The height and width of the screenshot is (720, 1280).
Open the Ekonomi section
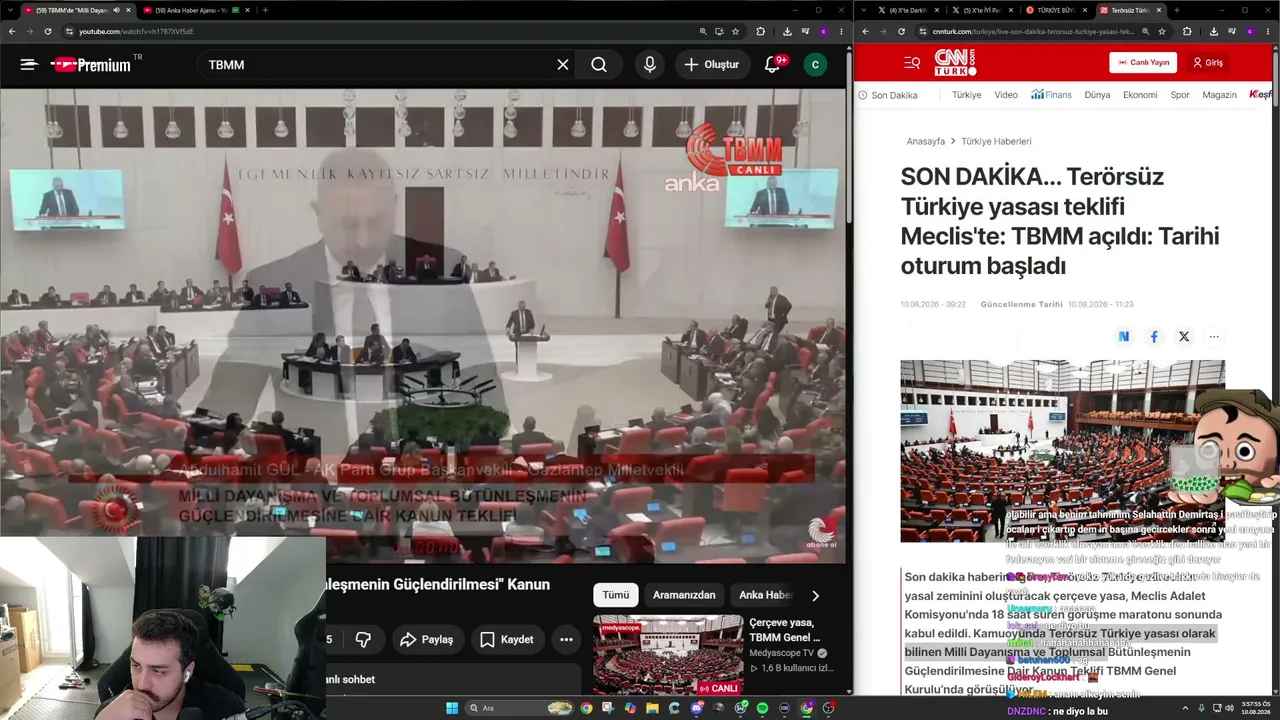1140,95
